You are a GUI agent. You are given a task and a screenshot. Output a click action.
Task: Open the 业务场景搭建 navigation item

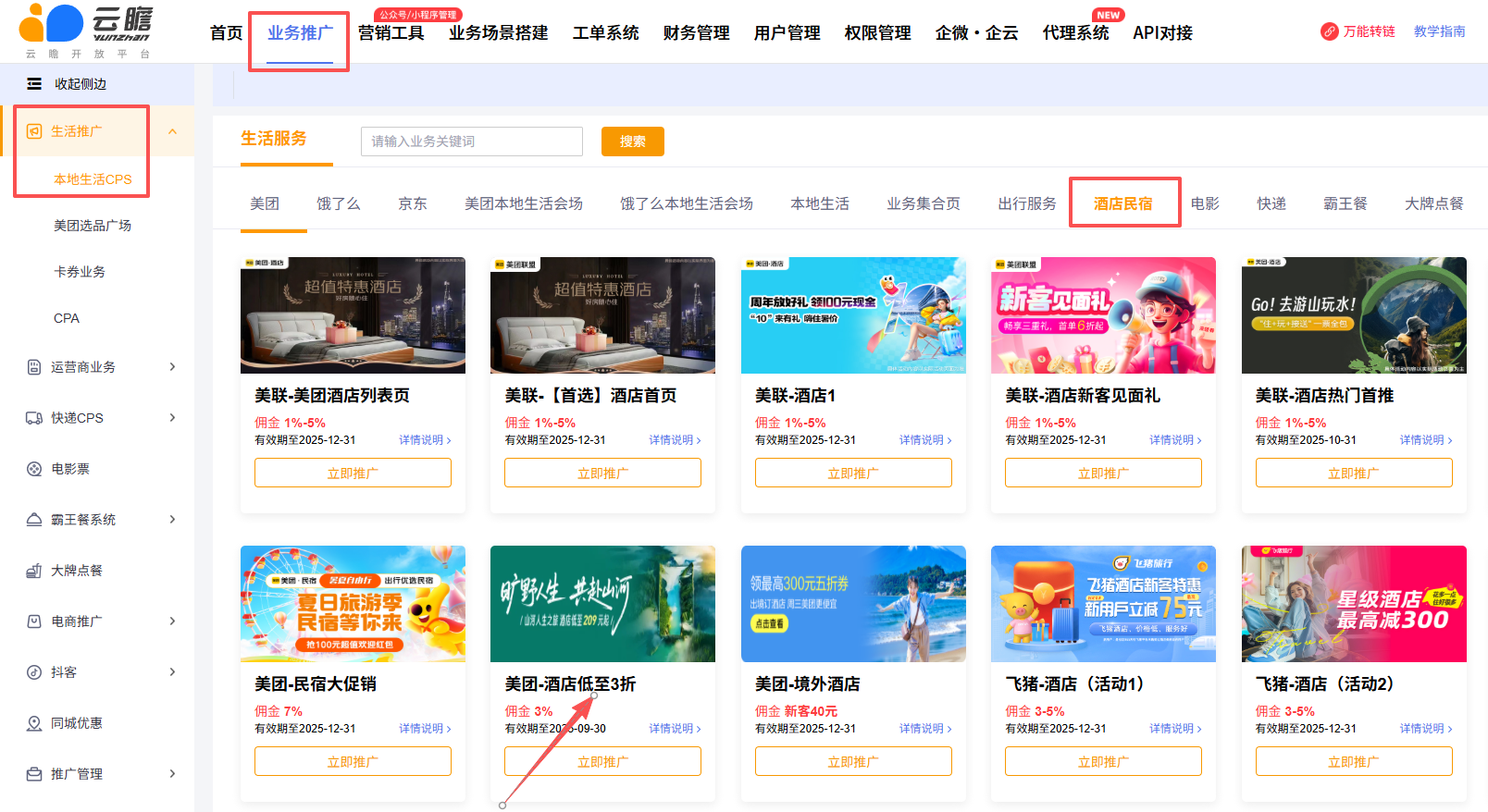499,33
